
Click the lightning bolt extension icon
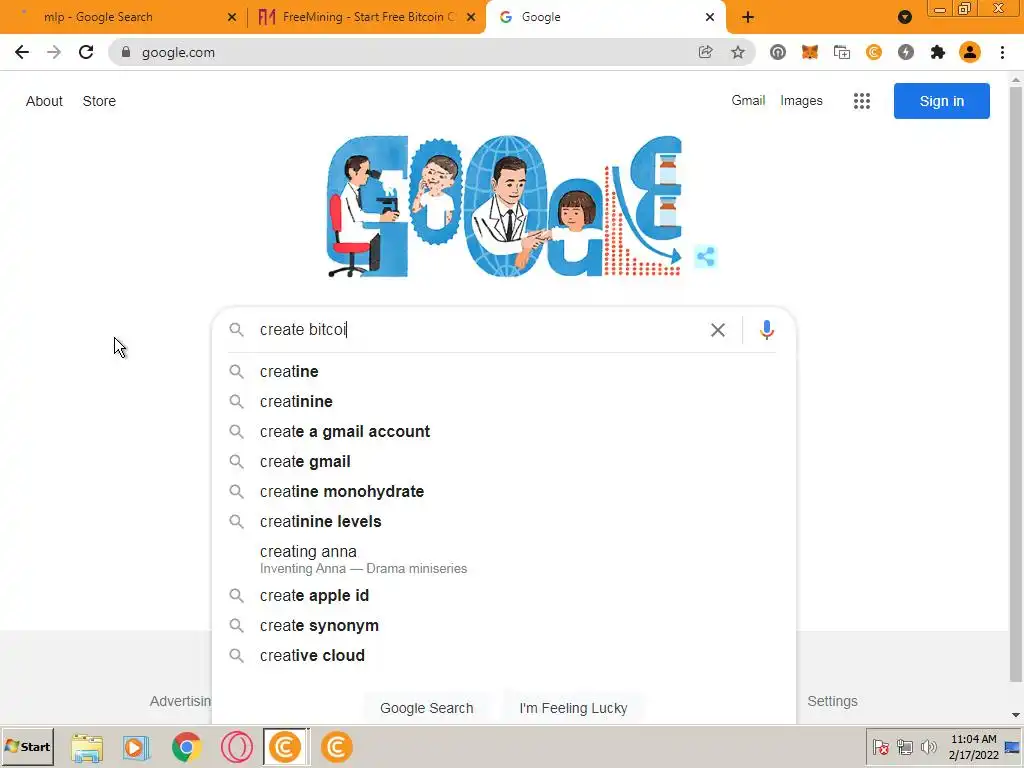[906, 52]
